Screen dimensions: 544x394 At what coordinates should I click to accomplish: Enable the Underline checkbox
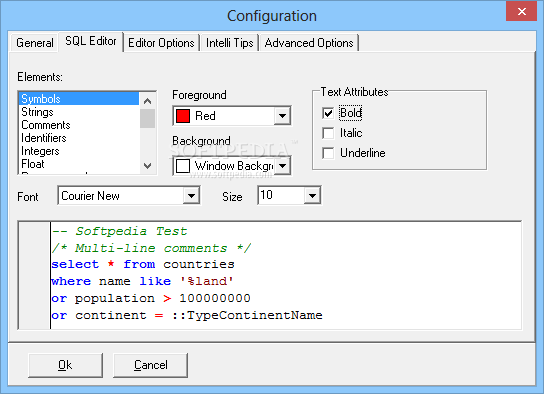(x=328, y=153)
